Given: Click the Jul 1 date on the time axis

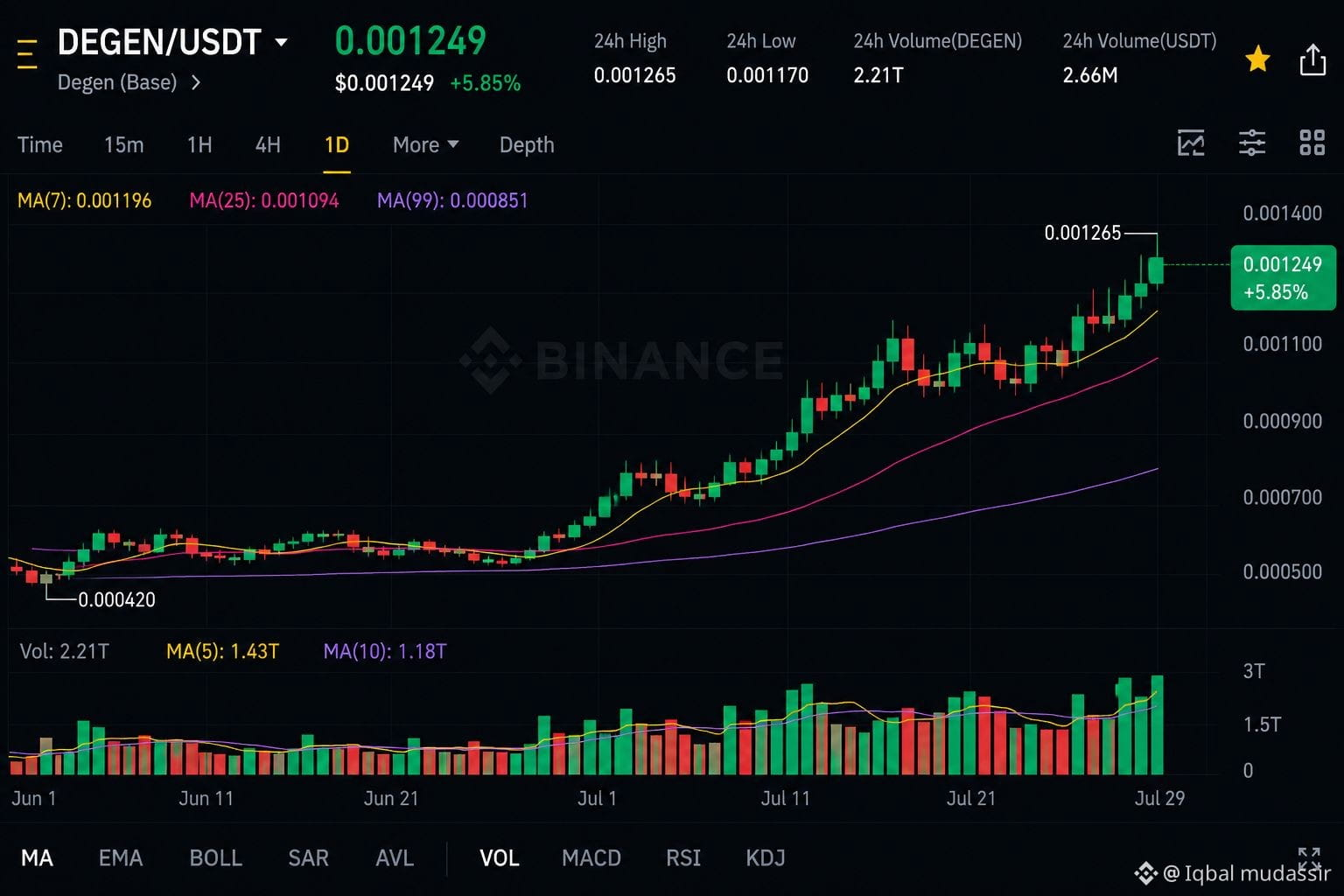Looking at the screenshot, I should (597, 798).
